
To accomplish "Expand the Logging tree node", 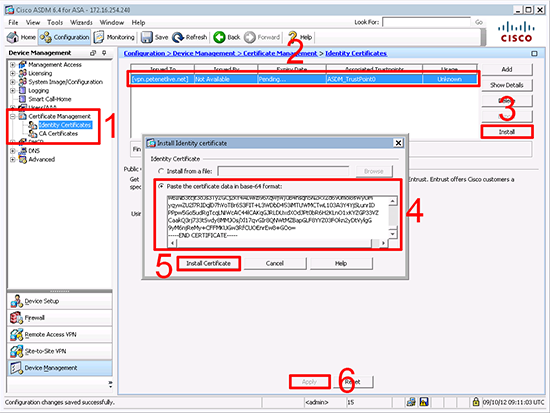I will point(13,90).
